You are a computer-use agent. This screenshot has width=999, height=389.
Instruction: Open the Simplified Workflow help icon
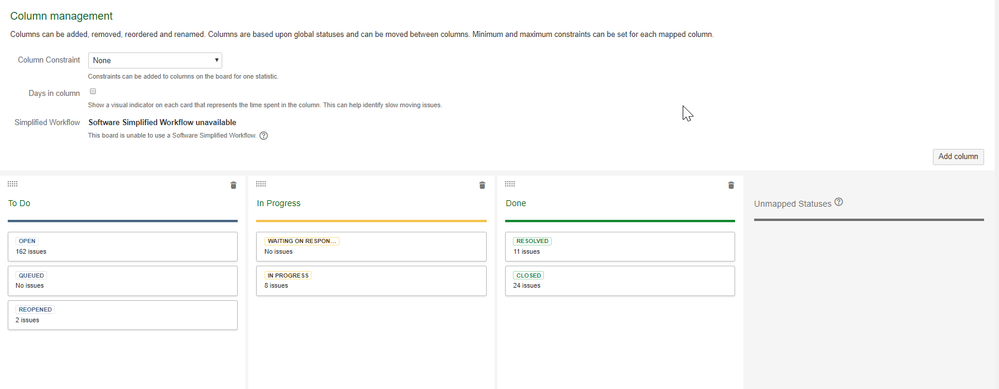point(264,135)
